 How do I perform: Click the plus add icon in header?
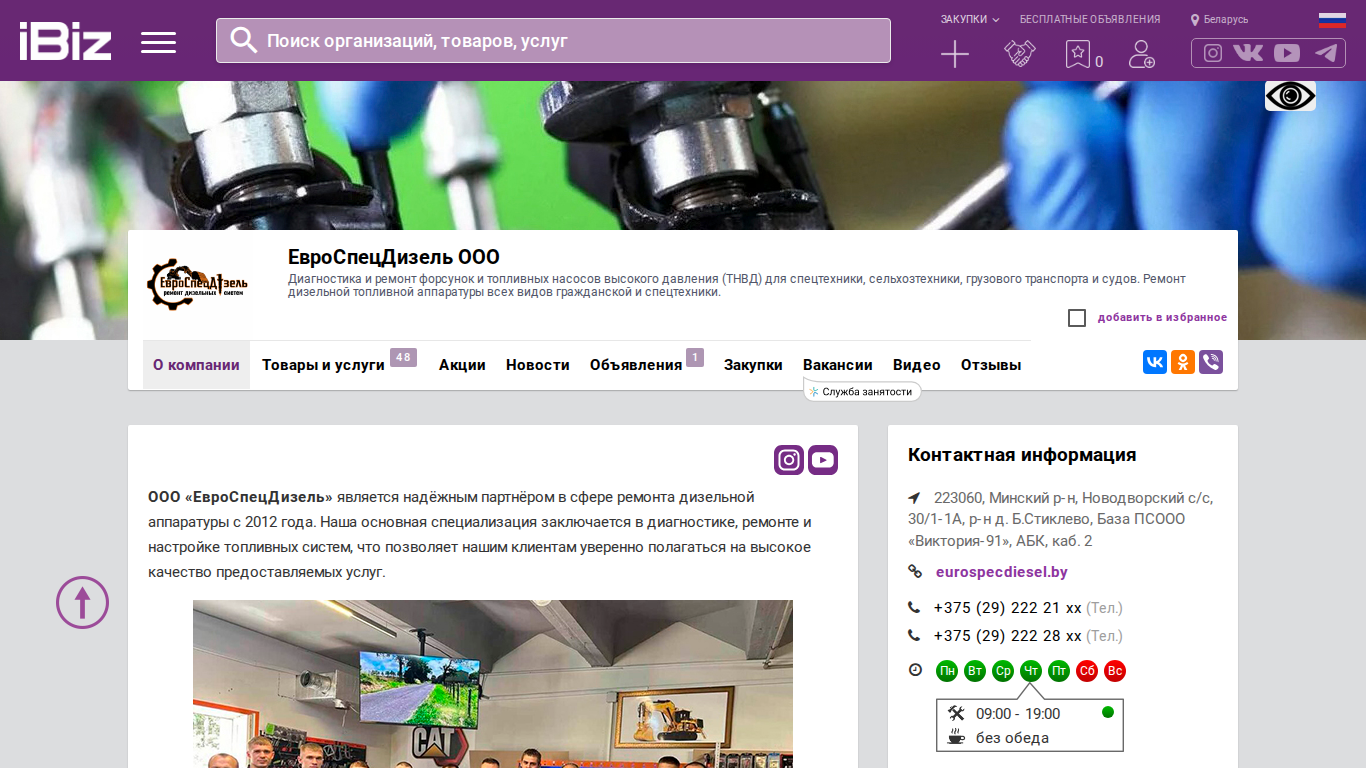tap(955, 54)
